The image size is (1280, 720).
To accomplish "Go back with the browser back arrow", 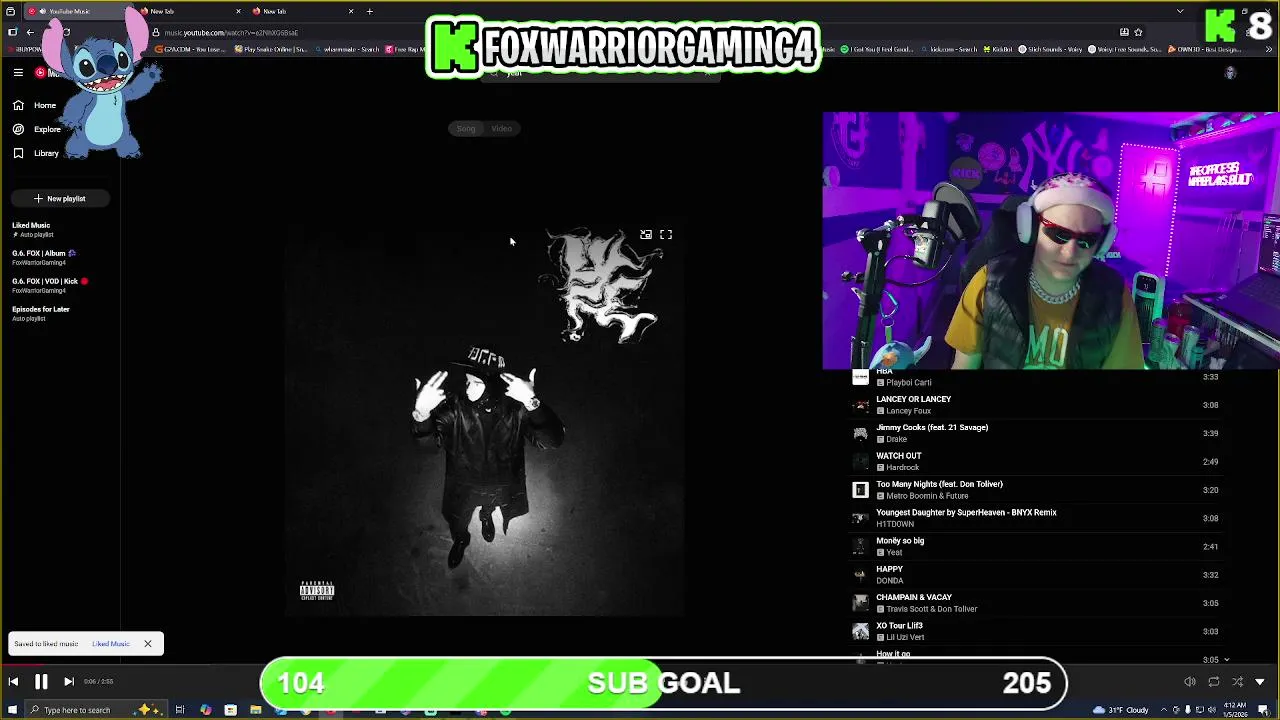I will point(30,32).
